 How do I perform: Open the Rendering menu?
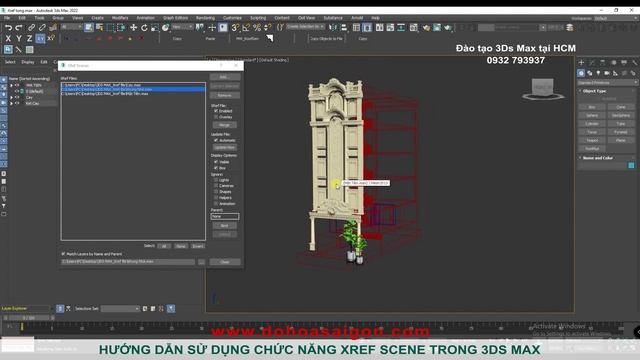(x=205, y=18)
